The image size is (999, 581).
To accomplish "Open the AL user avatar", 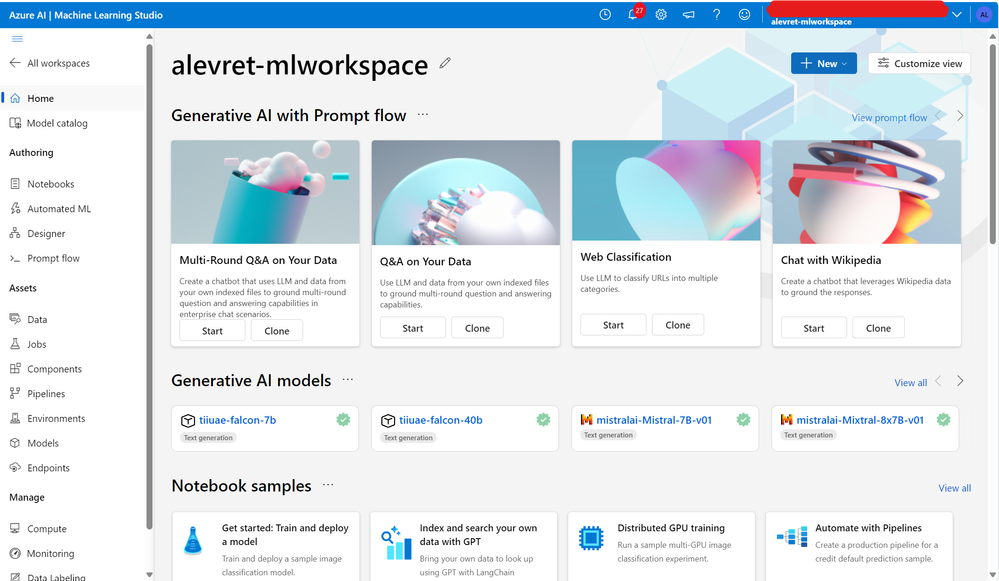I will click(x=984, y=15).
